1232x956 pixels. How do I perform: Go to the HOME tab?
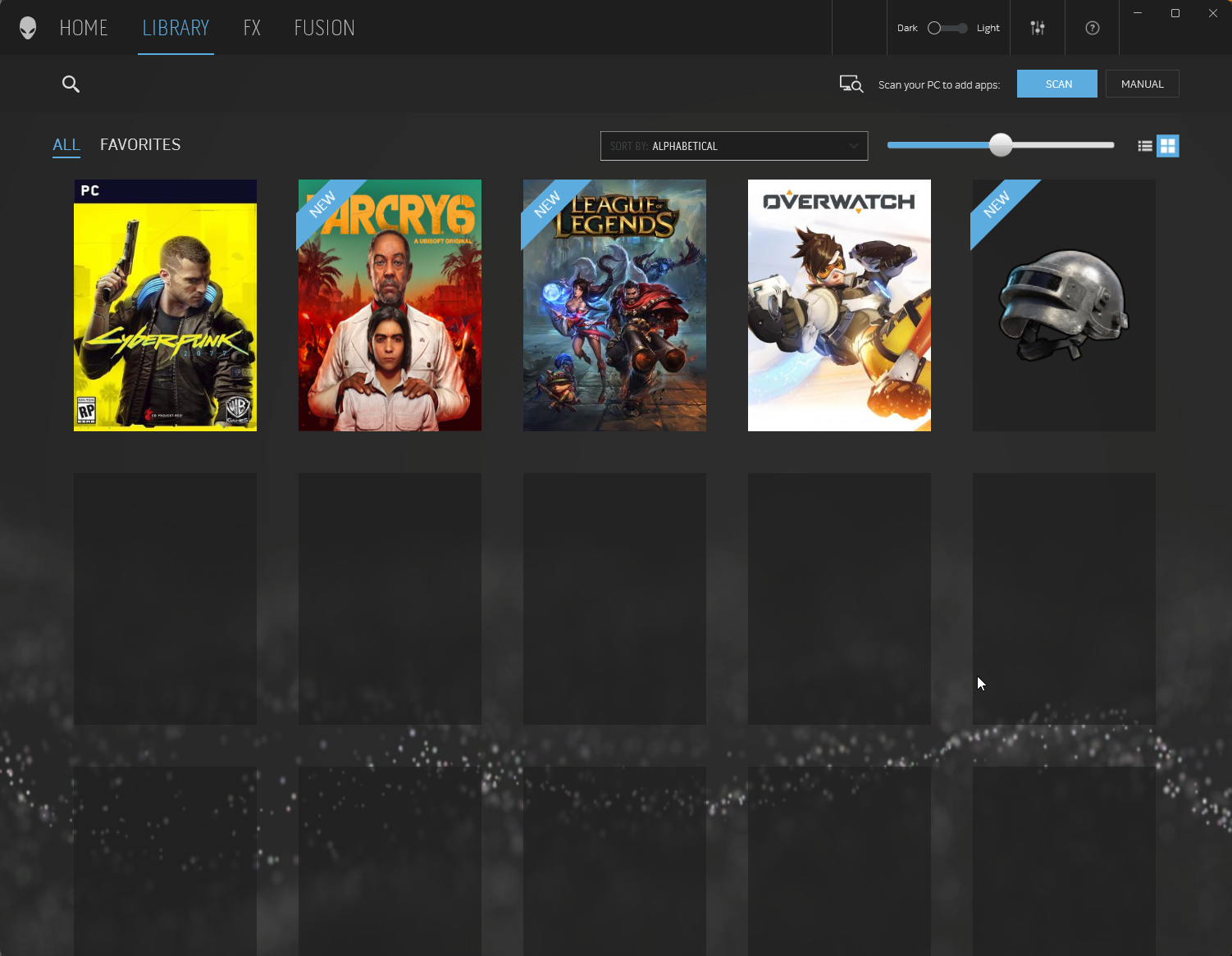pos(84,28)
